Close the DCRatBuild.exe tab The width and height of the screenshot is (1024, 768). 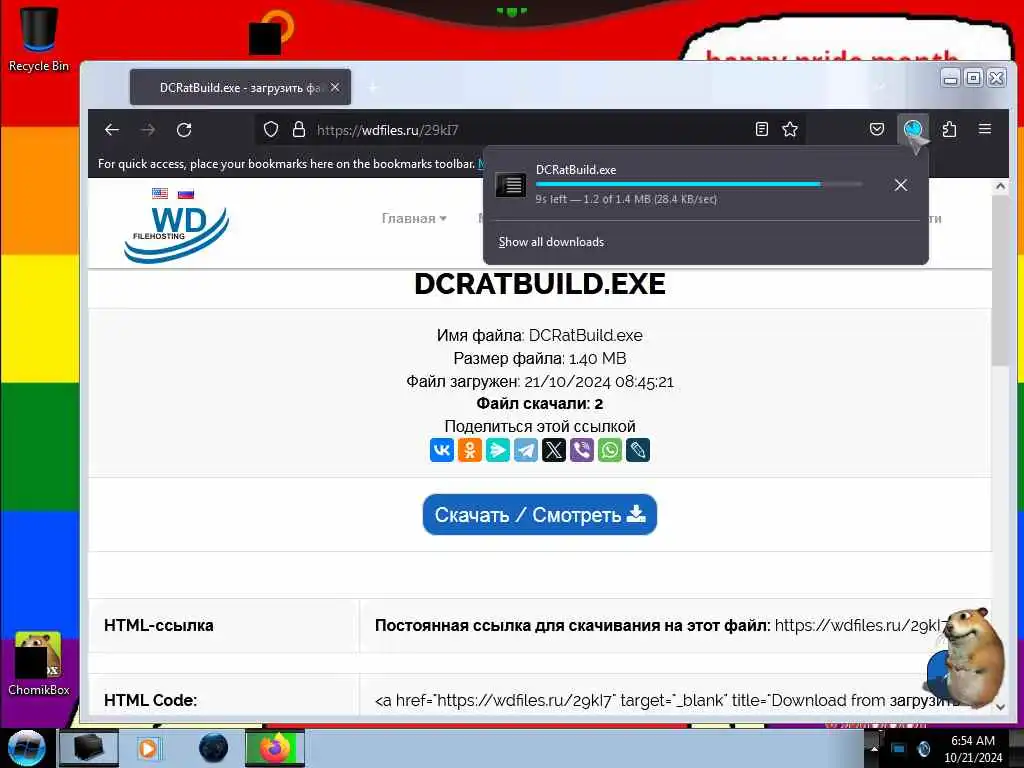click(x=334, y=88)
